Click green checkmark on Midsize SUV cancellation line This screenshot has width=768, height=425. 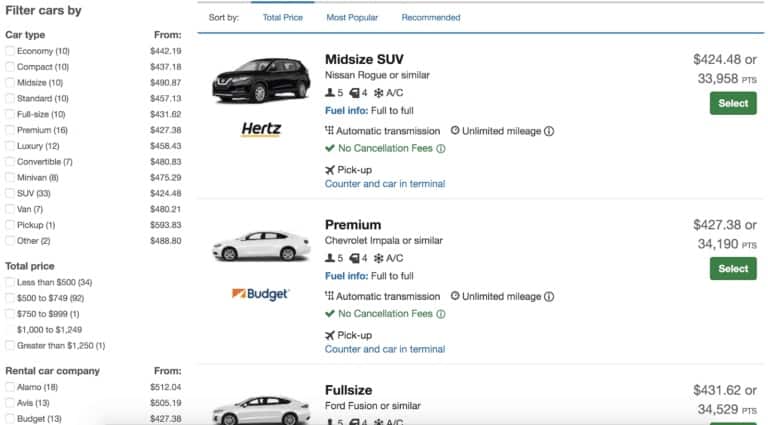tap(330, 148)
